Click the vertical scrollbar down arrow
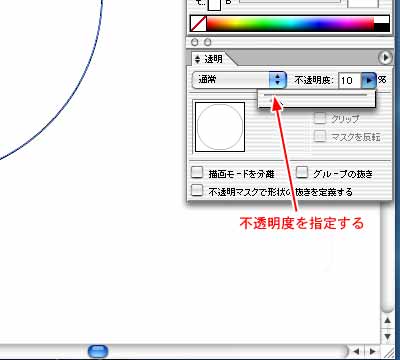The height and width of the screenshot is (360, 400). [x=387, y=336]
